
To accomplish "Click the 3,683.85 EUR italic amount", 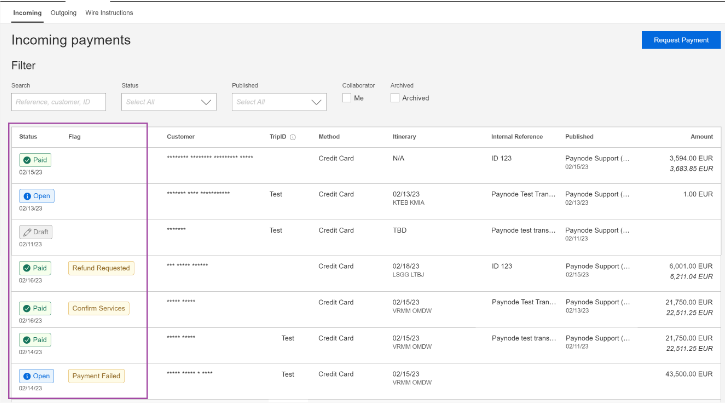I will 691,169.
